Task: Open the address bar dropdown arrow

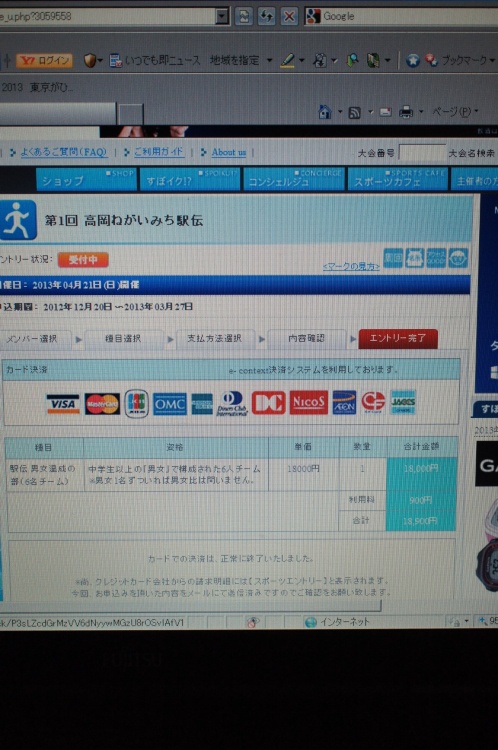Action: [x=222, y=17]
